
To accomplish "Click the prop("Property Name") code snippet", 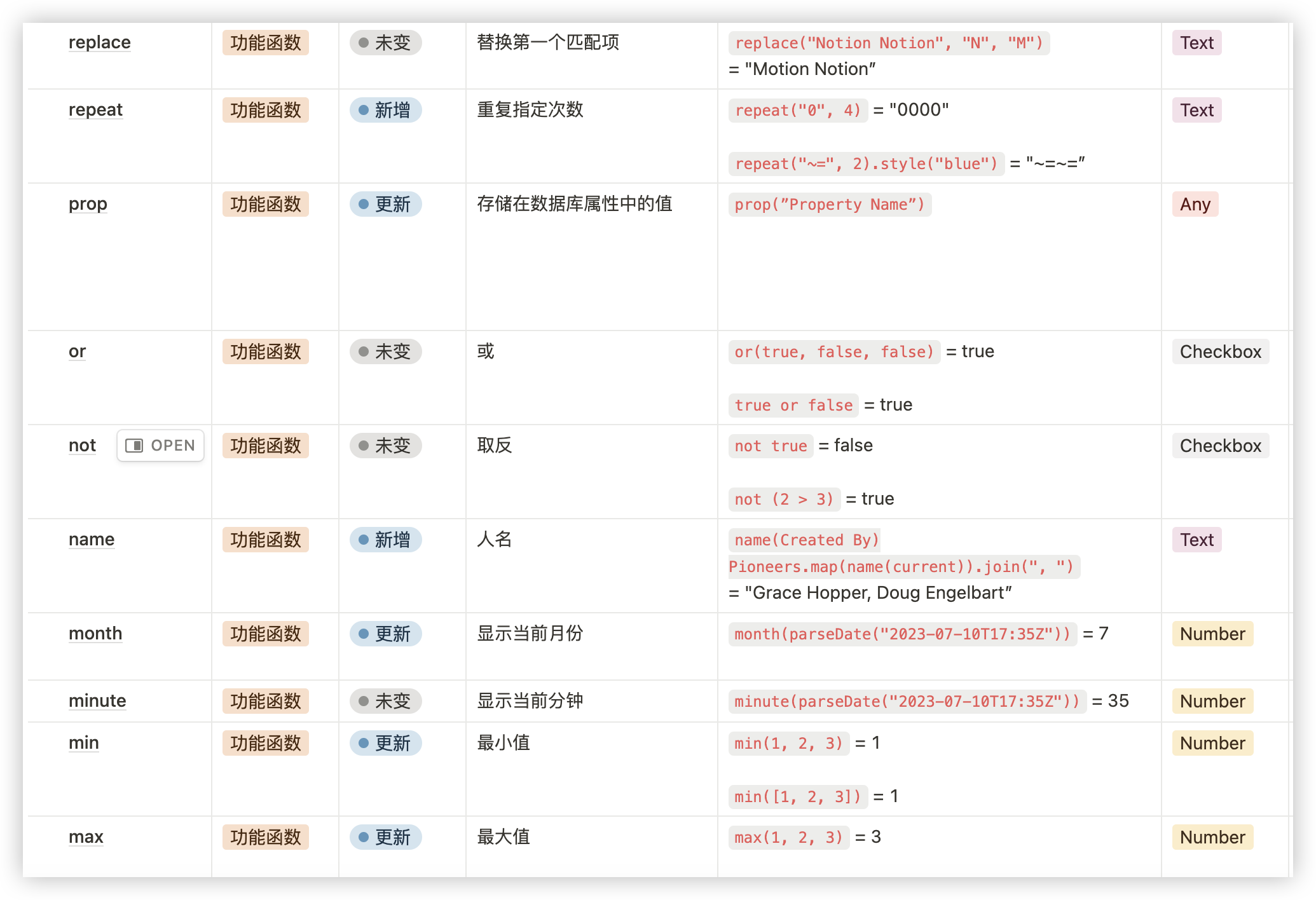I will pos(829,205).
